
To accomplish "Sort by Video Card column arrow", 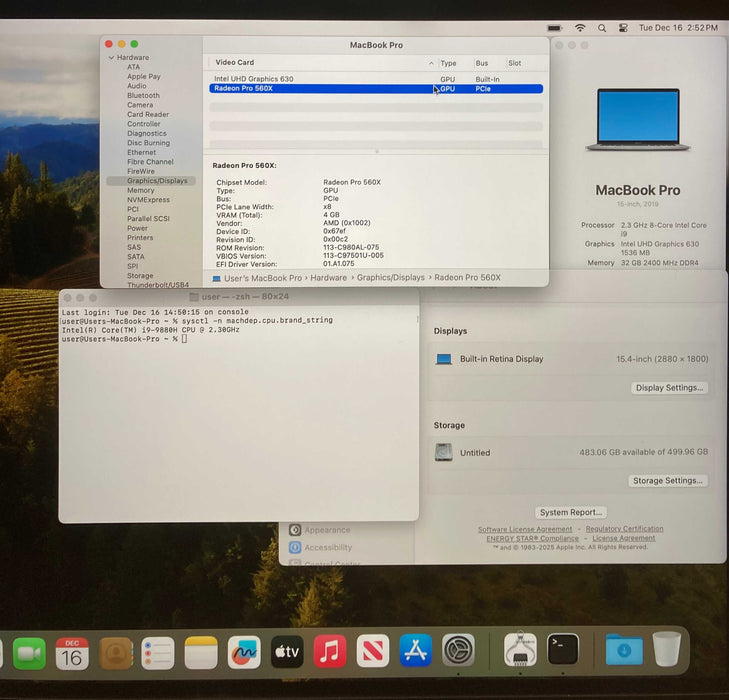I will (431, 63).
